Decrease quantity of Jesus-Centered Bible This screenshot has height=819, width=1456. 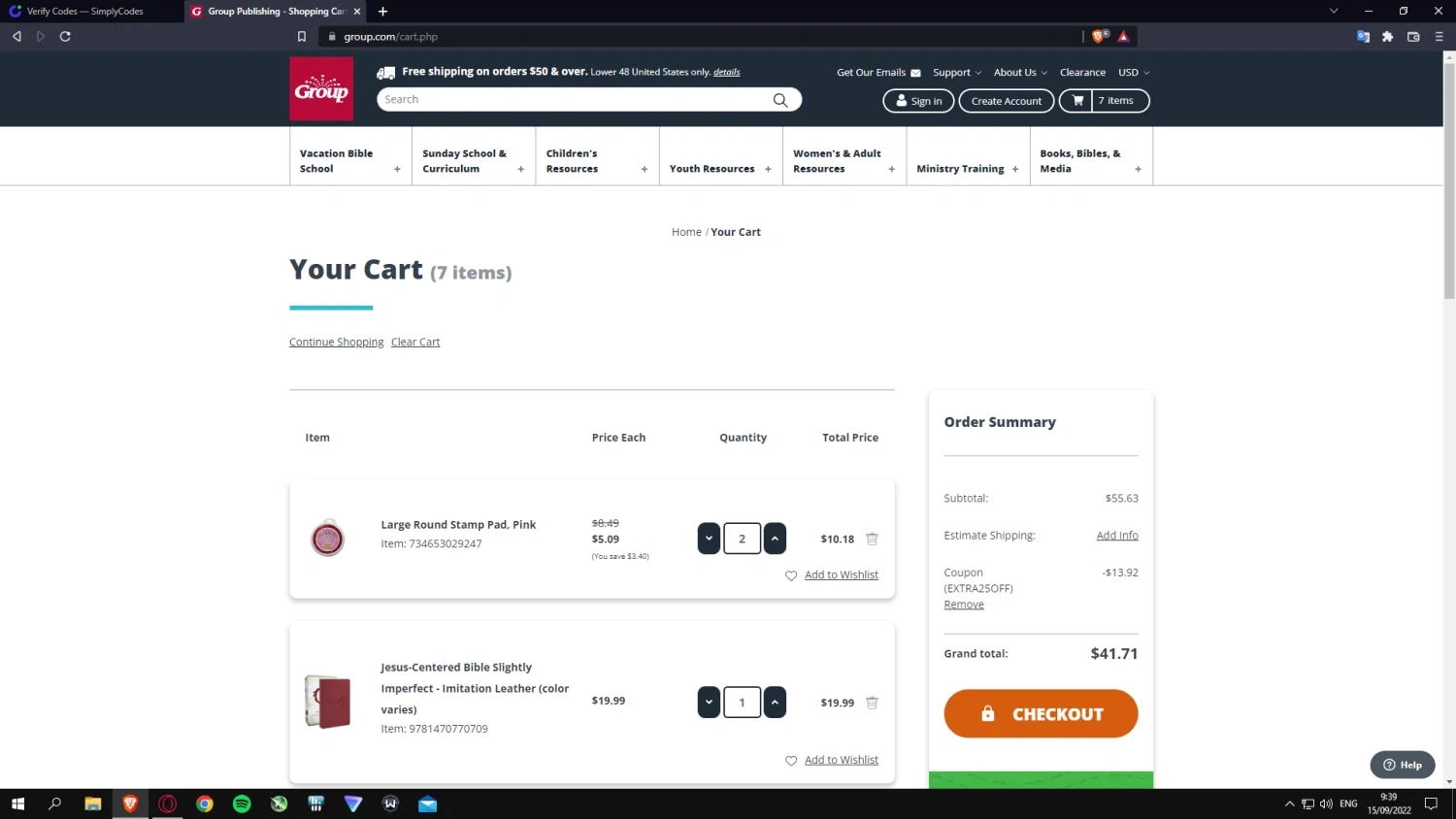point(709,703)
